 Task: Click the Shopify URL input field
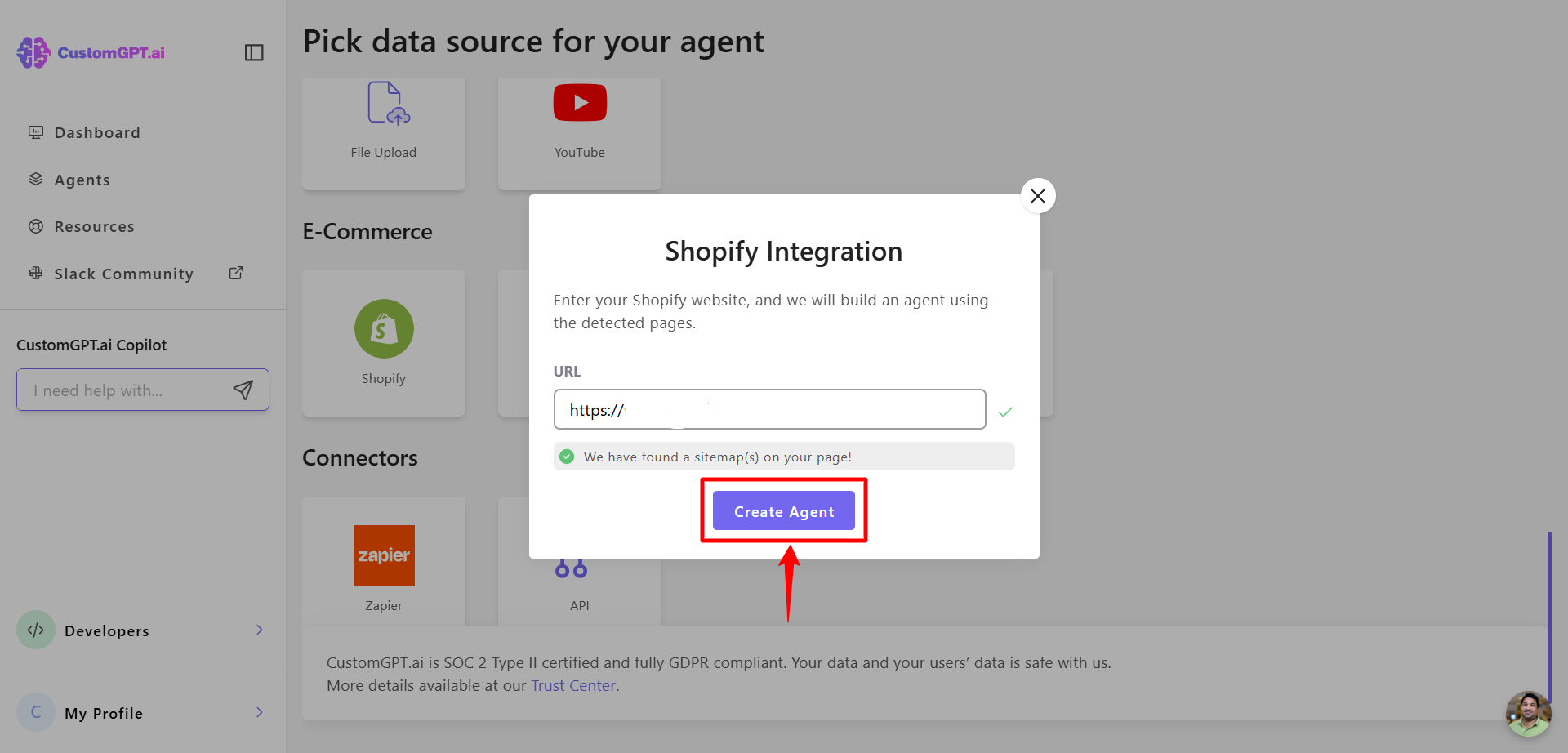769,409
